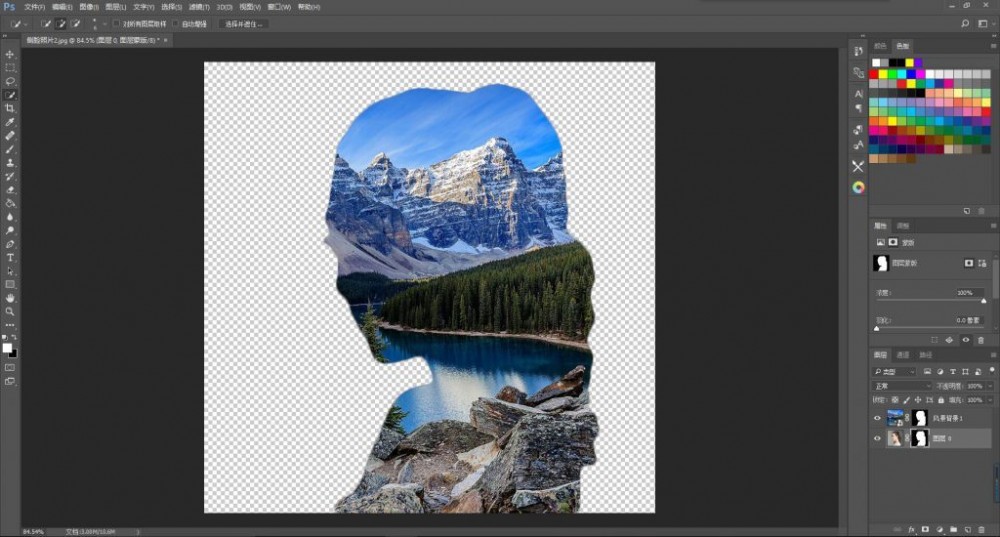This screenshot has height=537, width=1000.
Task: Select the Move tool
Action: tap(10, 54)
